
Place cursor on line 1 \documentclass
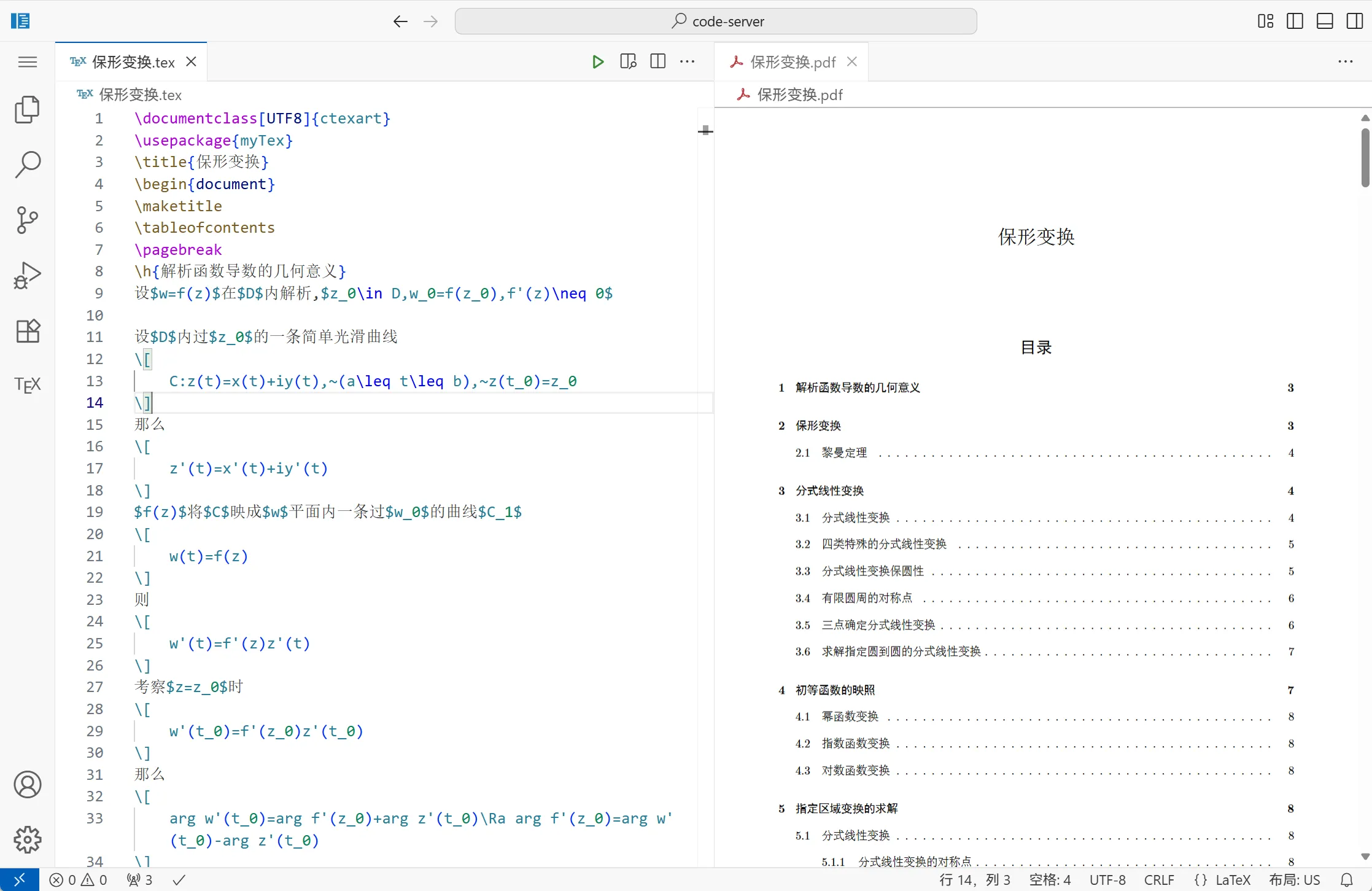(x=263, y=119)
